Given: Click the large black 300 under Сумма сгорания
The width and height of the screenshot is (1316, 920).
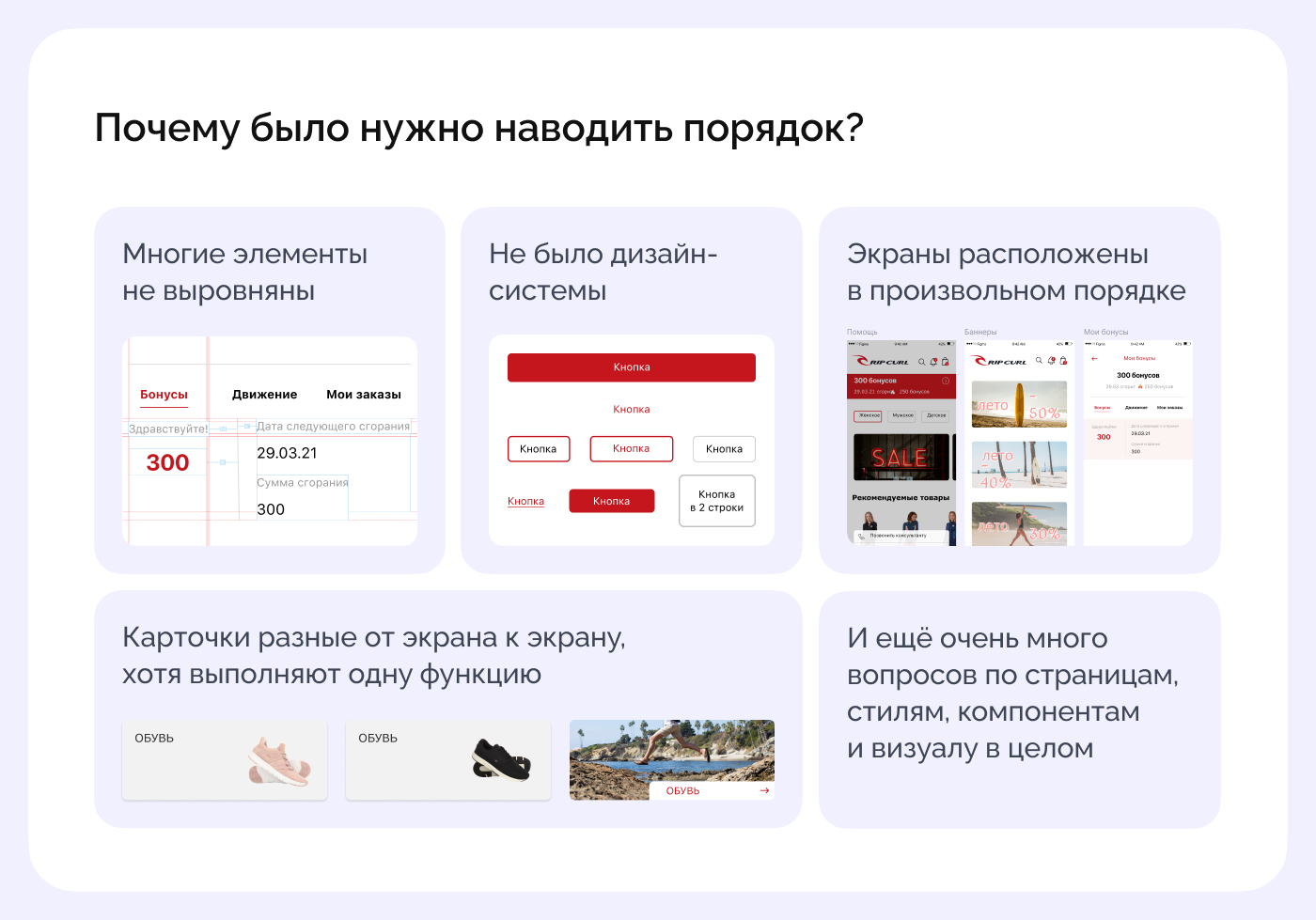Looking at the screenshot, I should (271, 509).
